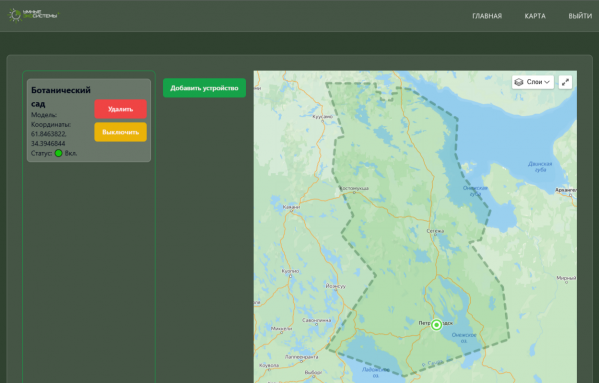Click the green status indicator dot
The height and width of the screenshot is (383, 599).
tap(58, 153)
